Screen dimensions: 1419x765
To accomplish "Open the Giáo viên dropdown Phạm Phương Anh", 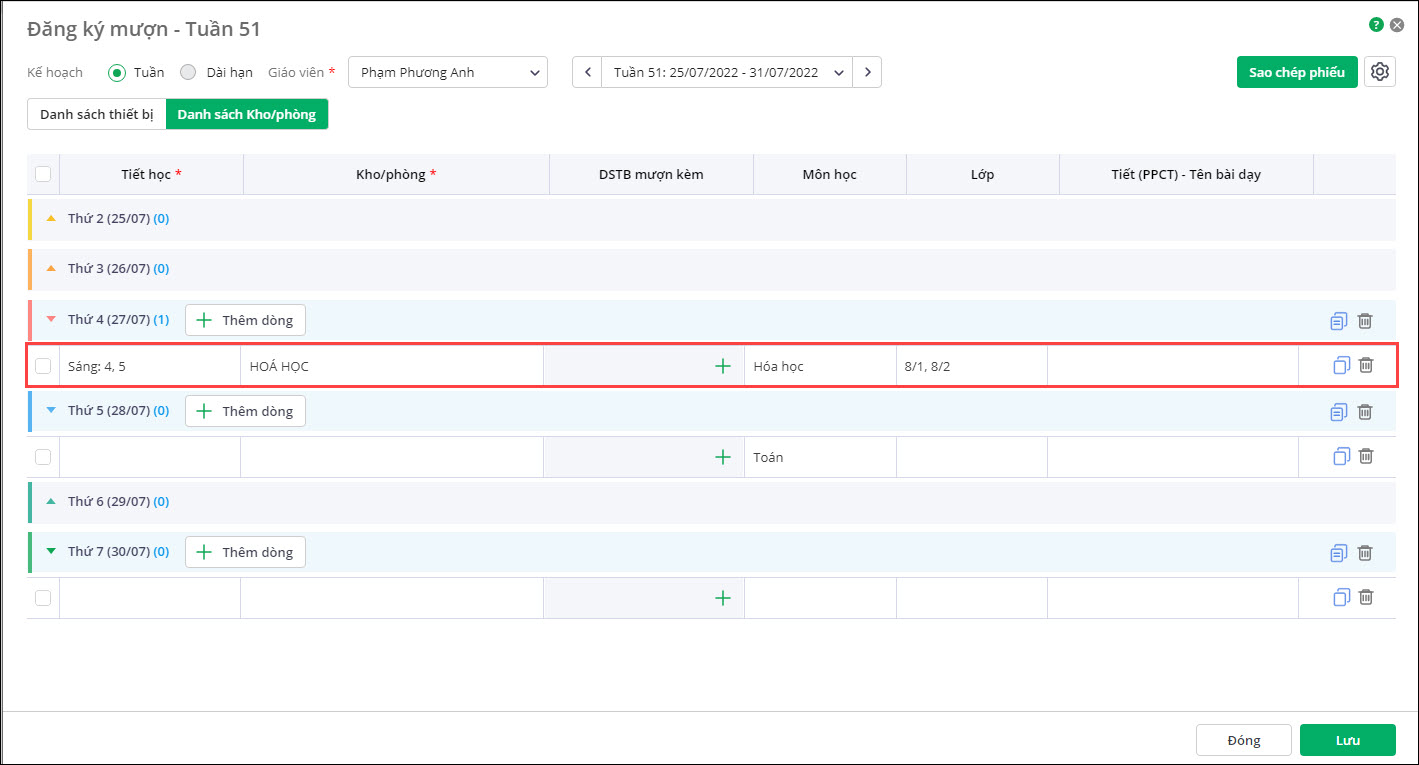I will click(x=447, y=72).
